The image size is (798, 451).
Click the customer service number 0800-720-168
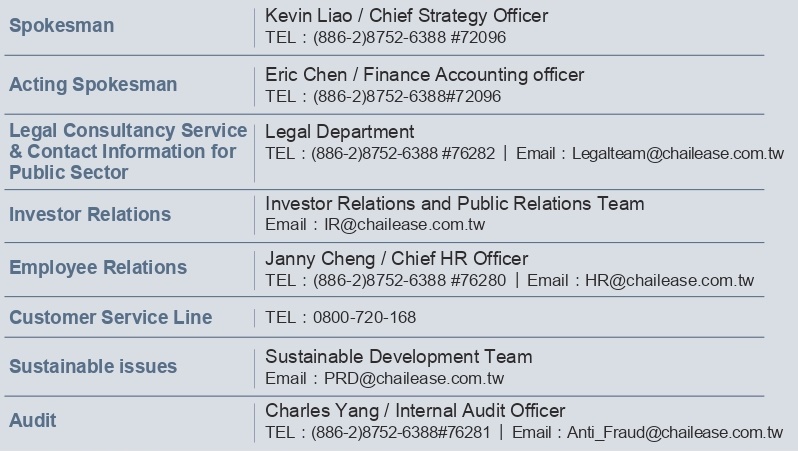[364, 318]
